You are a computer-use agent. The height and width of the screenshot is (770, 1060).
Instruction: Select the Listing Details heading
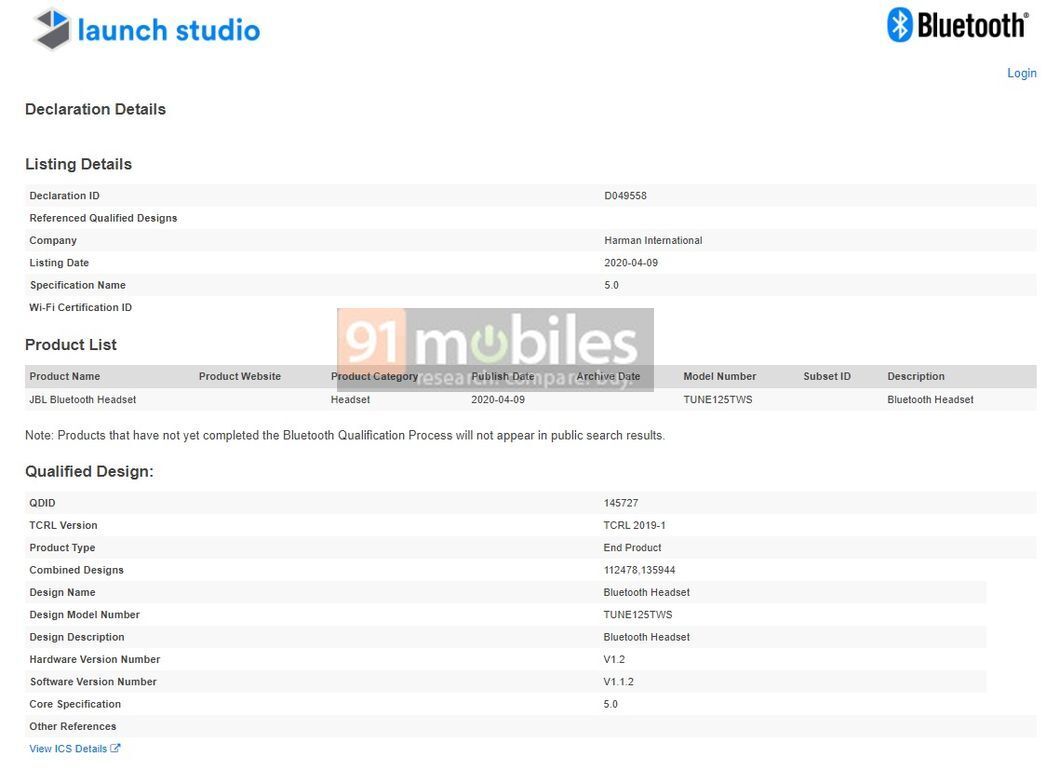coord(78,164)
